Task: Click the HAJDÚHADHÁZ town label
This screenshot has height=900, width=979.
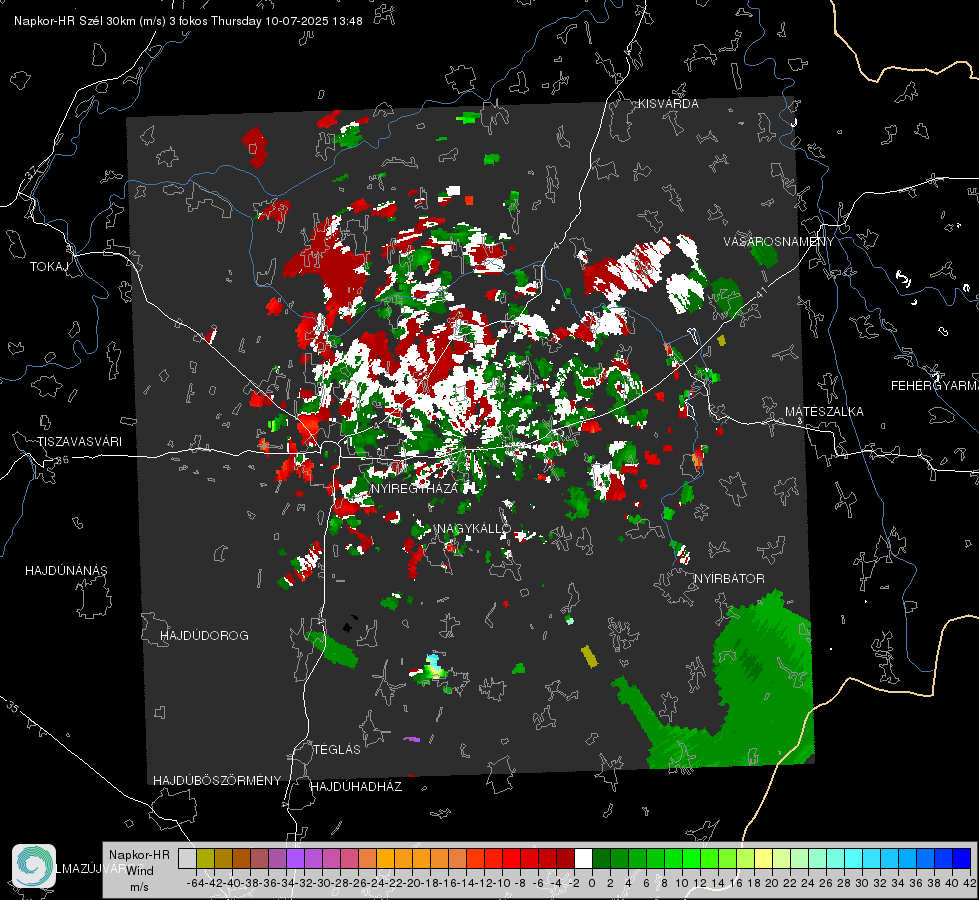Action: (x=356, y=787)
